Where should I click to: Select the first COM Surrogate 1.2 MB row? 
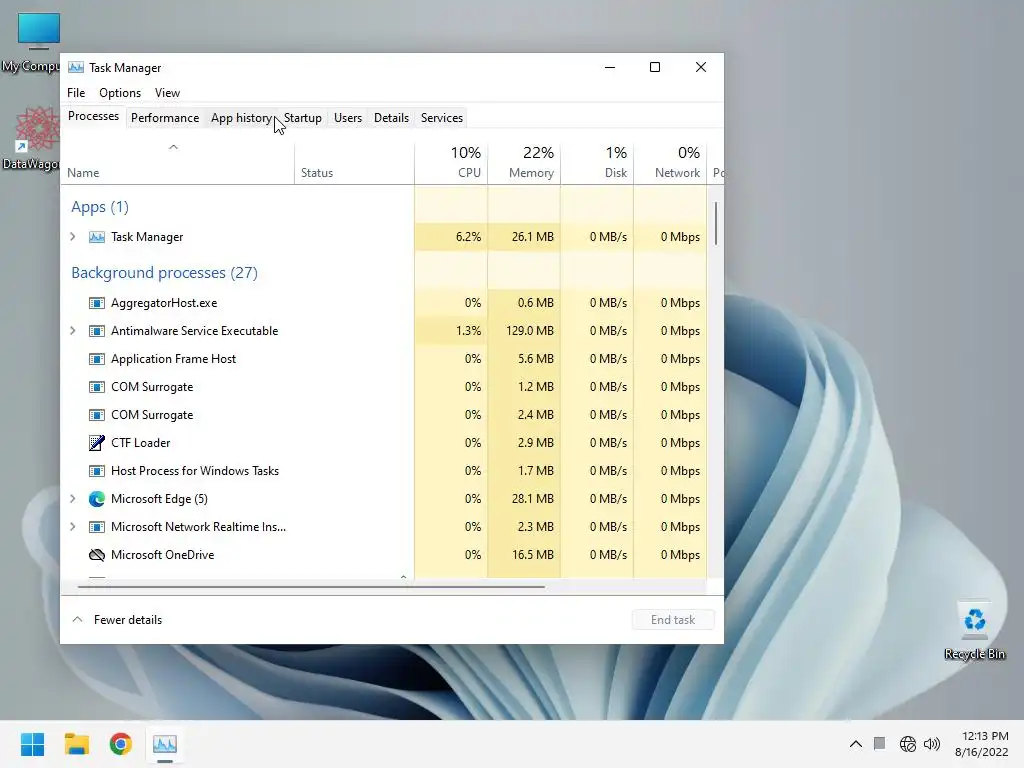[x=384, y=387]
